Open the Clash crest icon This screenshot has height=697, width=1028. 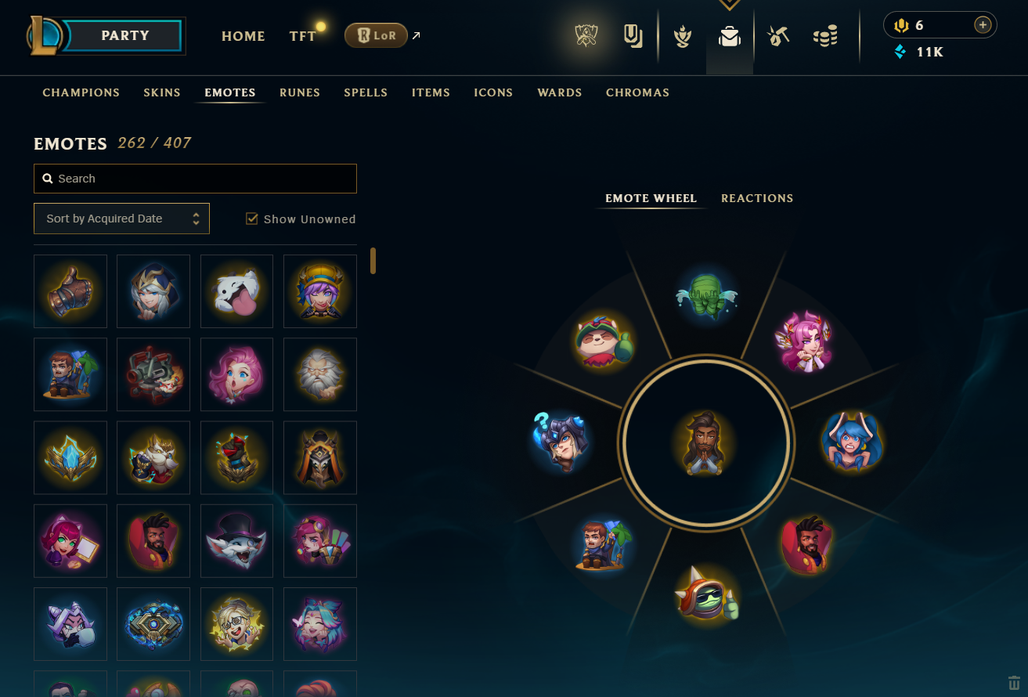(586, 35)
